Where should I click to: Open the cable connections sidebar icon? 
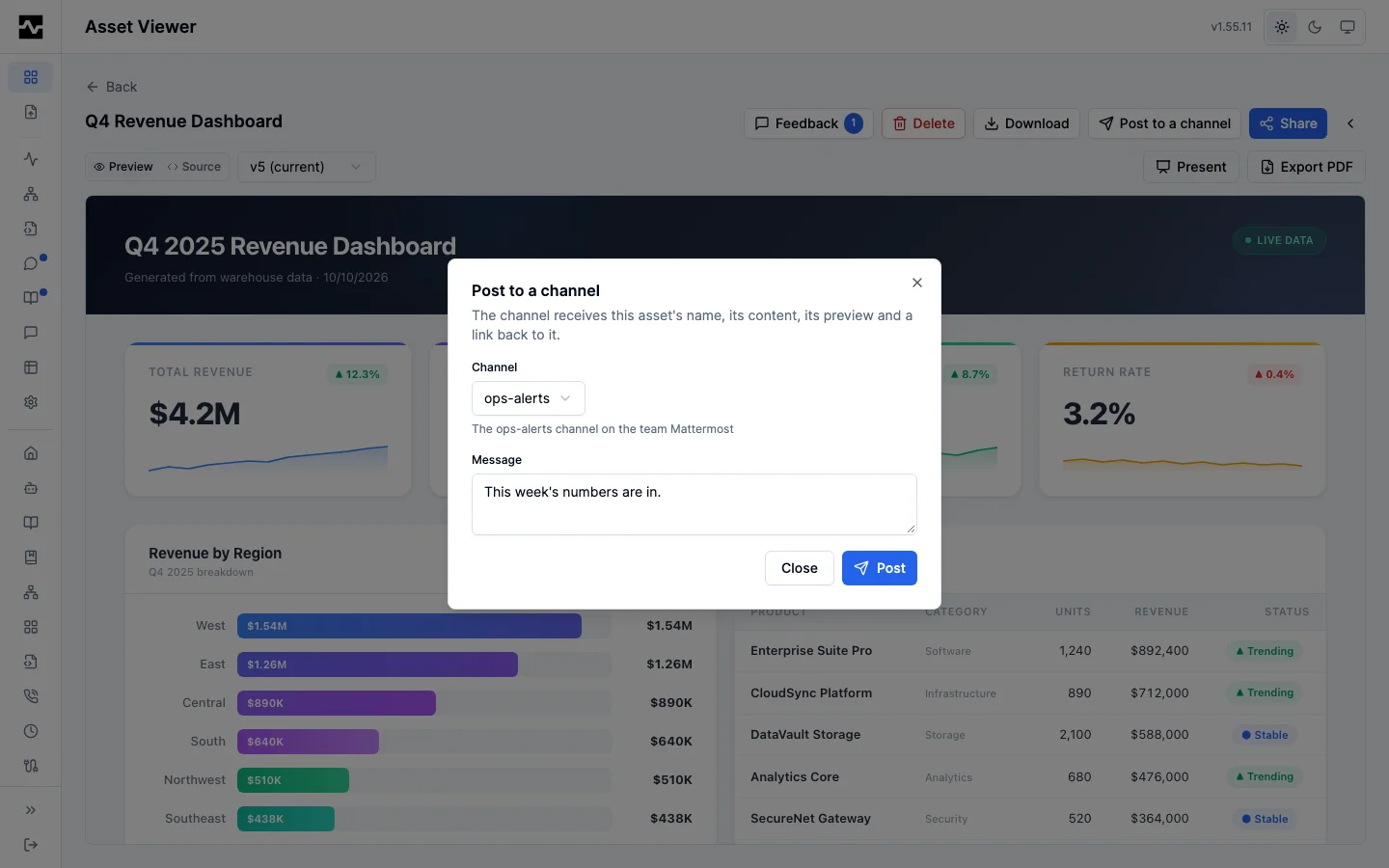31,766
